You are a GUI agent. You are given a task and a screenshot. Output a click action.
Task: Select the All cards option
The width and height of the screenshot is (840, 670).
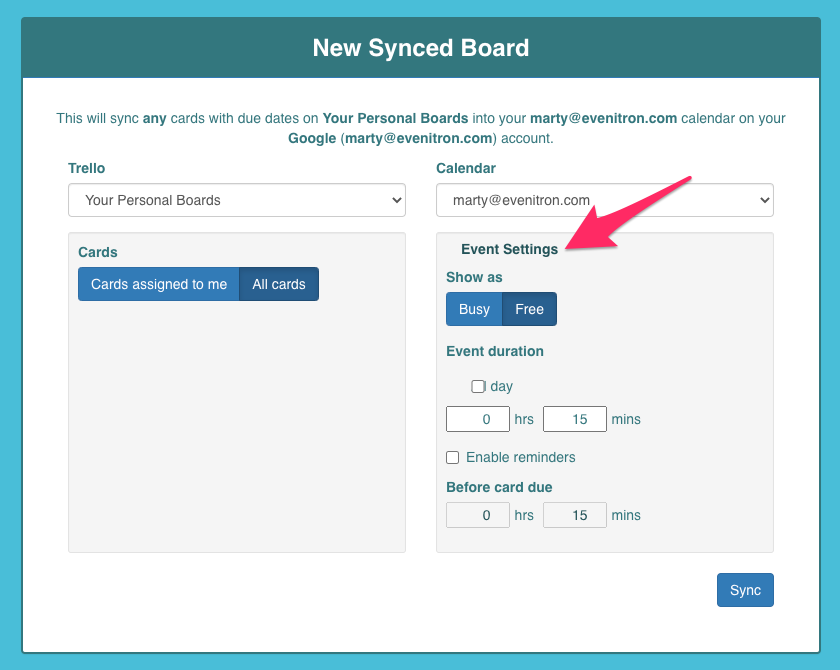(279, 284)
